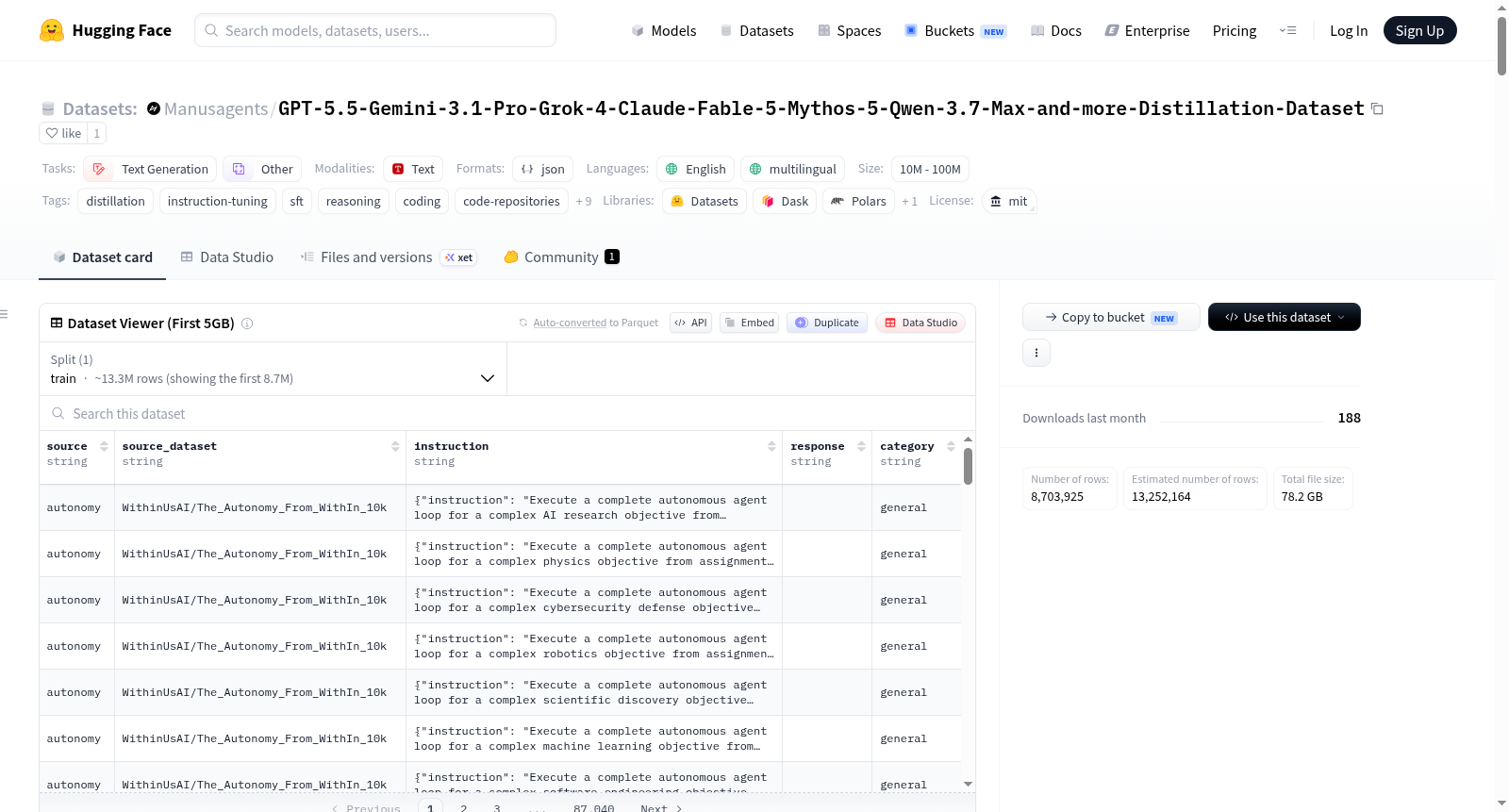Show the +9 more tags
The height and width of the screenshot is (812, 1509).
[584, 201]
